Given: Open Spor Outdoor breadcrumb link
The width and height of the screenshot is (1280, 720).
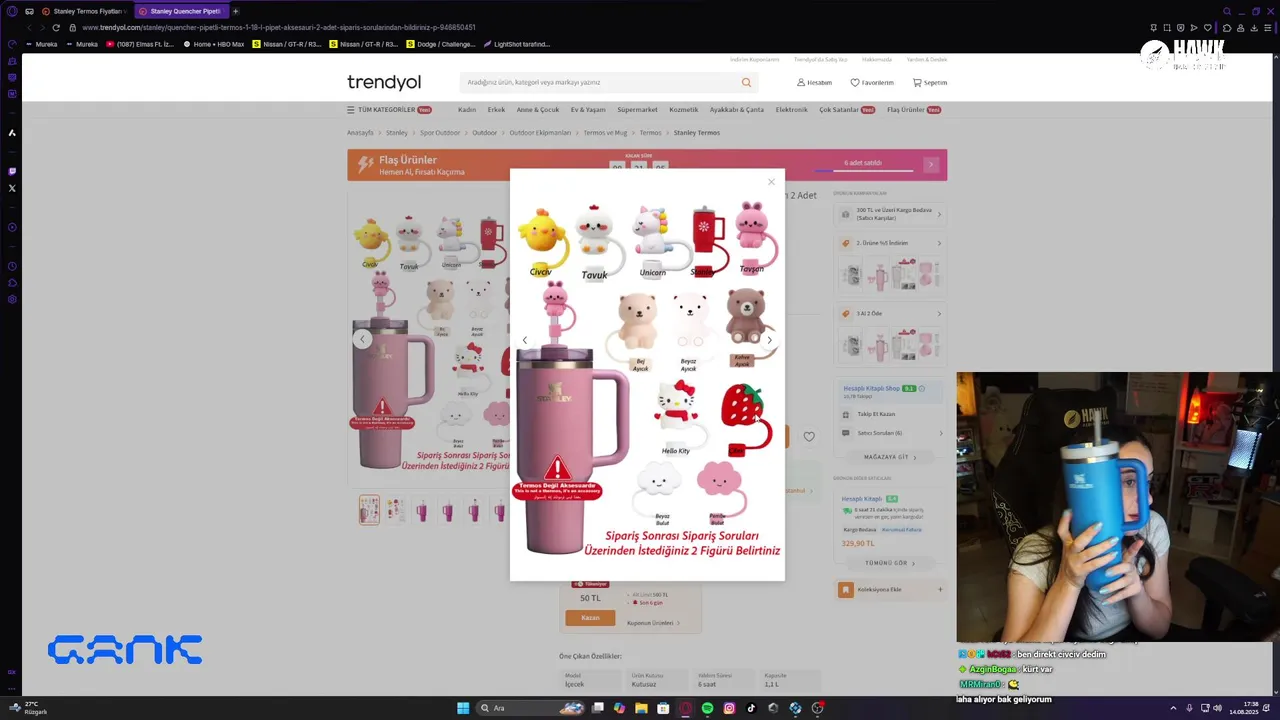Looking at the screenshot, I should pyautogui.click(x=440, y=133).
